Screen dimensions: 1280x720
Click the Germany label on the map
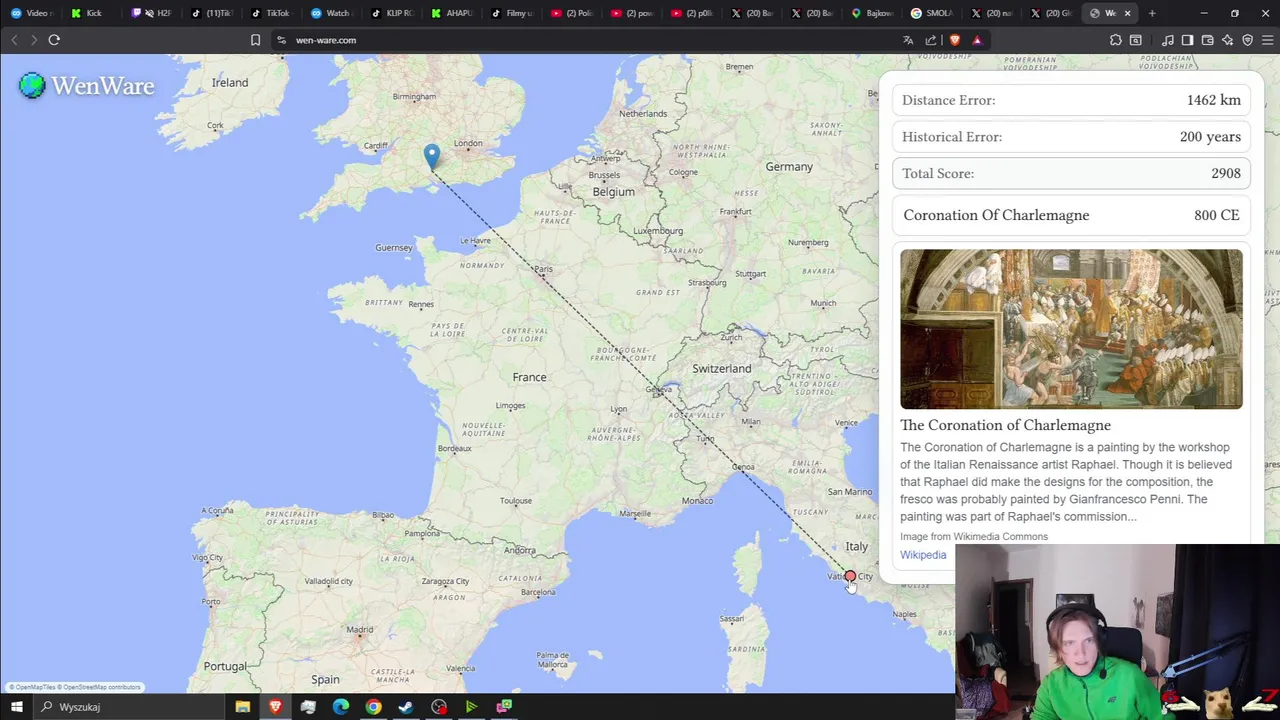[x=789, y=167]
